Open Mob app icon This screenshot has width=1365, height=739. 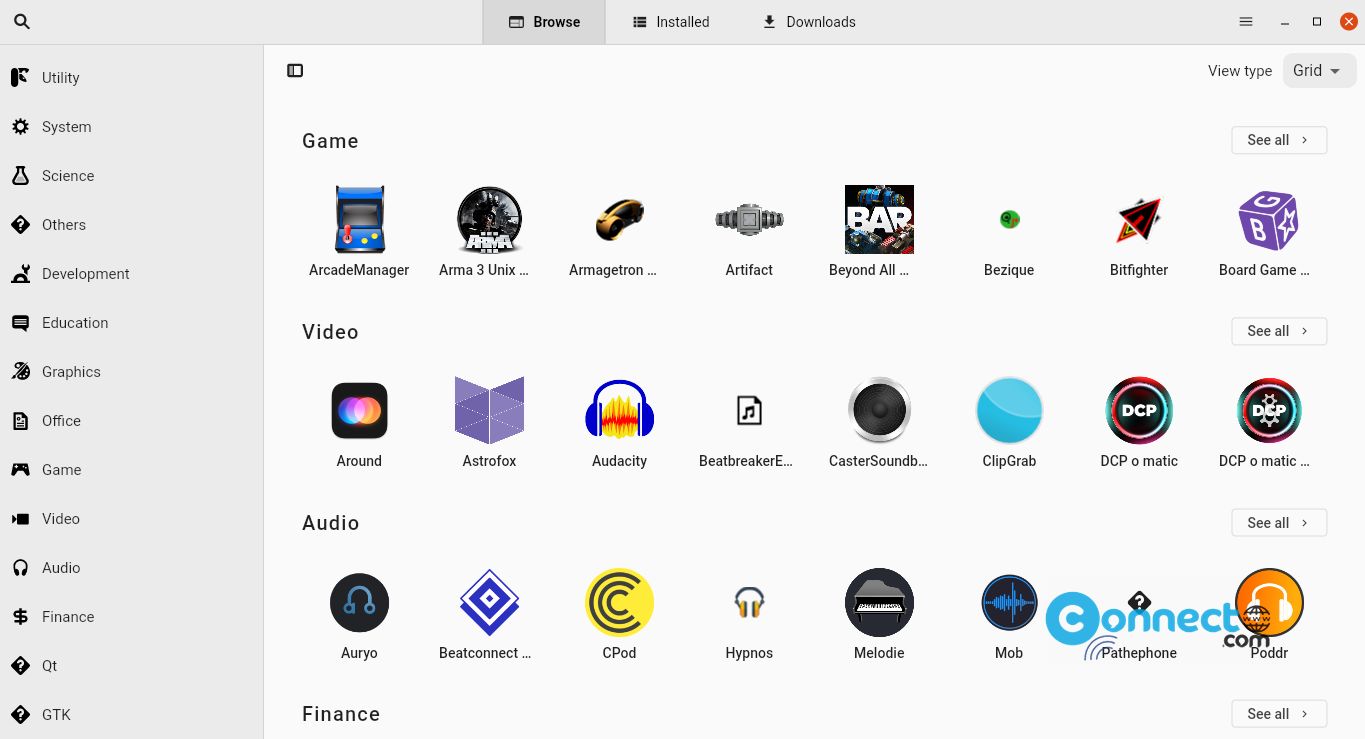(1009, 603)
